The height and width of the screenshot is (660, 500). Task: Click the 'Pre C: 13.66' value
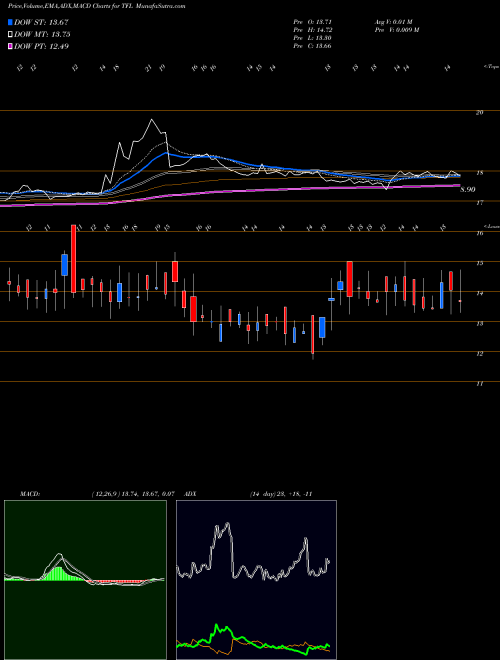[313, 45]
